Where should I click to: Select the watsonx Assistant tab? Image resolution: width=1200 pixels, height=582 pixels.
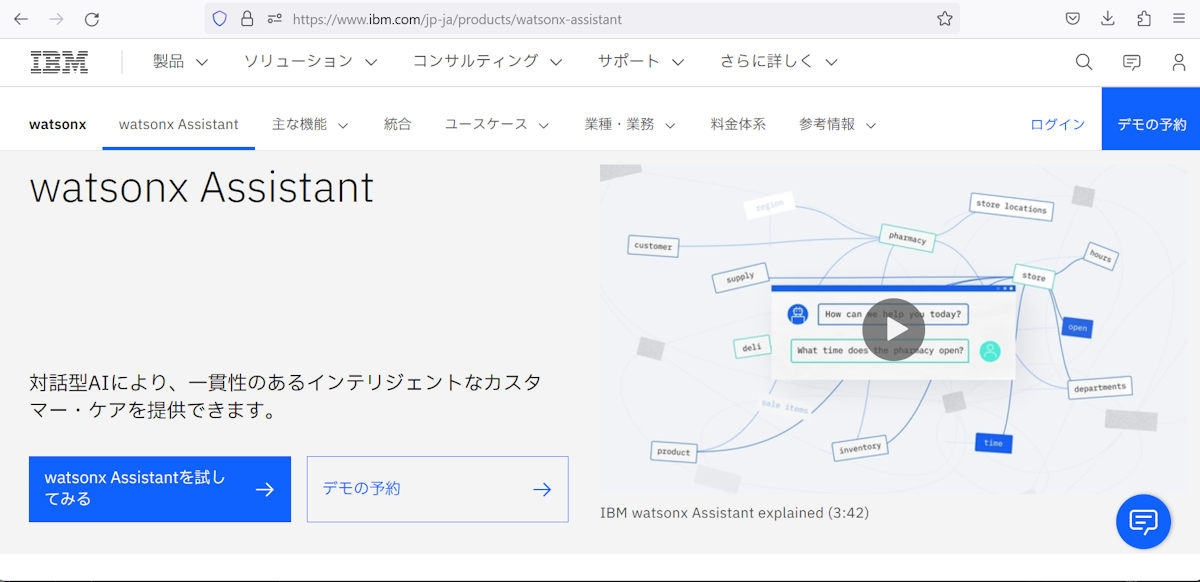pyautogui.click(x=179, y=125)
